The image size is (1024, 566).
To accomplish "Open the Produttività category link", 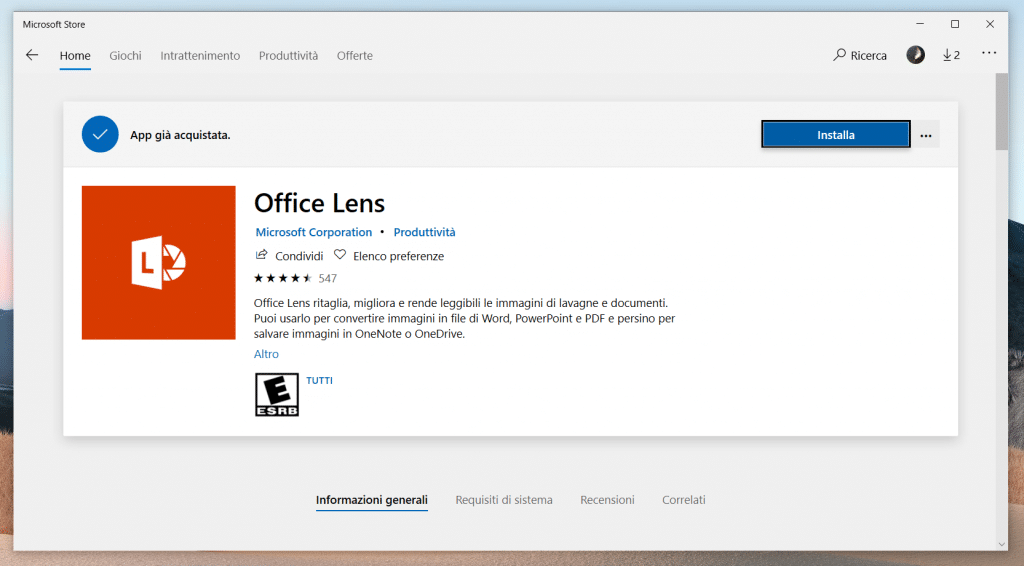I will pyautogui.click(x=424, y=232).
